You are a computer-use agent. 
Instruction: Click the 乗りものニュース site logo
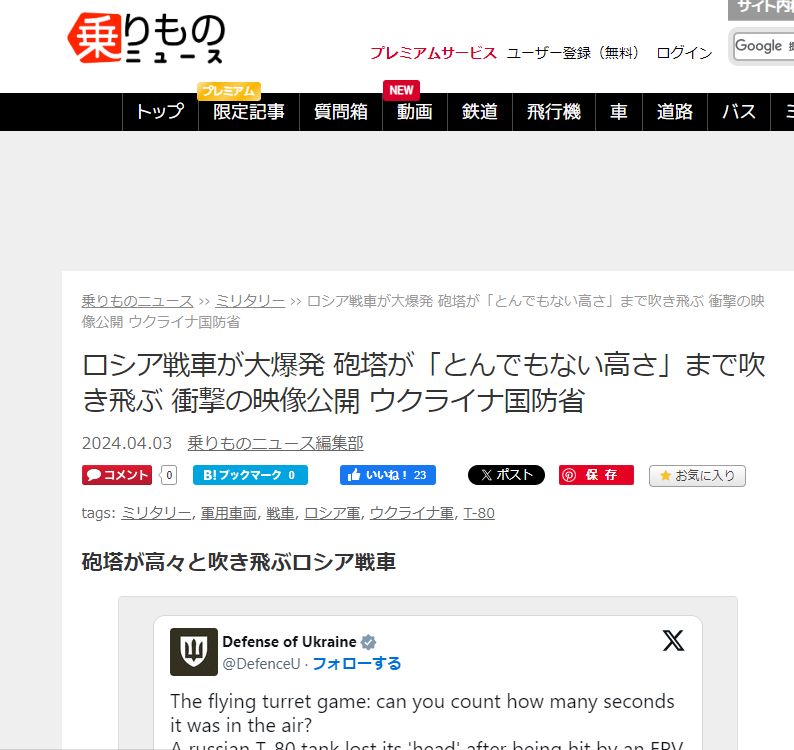146,38
